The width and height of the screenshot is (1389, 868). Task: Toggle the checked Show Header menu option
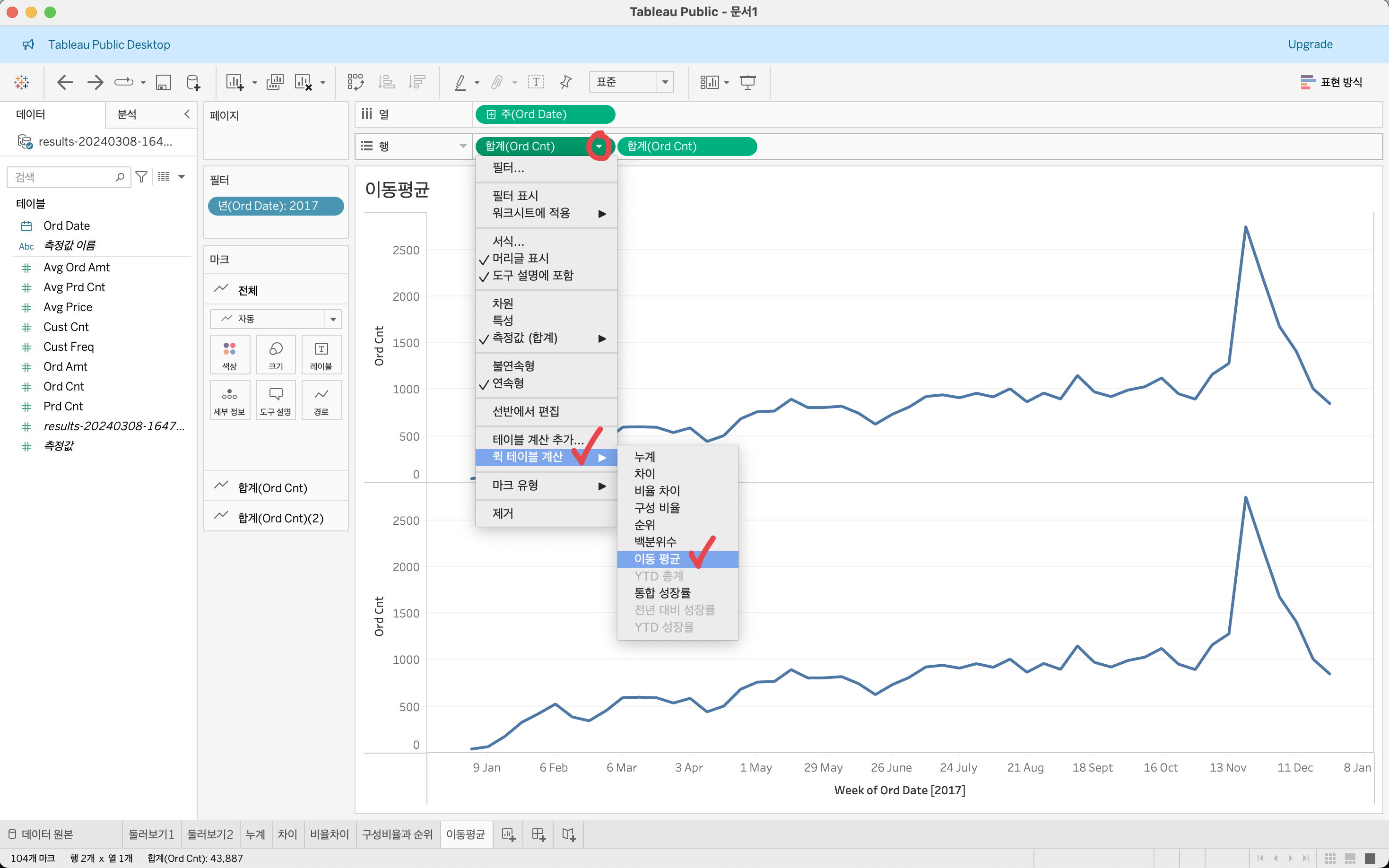click(x=520, y=258)
